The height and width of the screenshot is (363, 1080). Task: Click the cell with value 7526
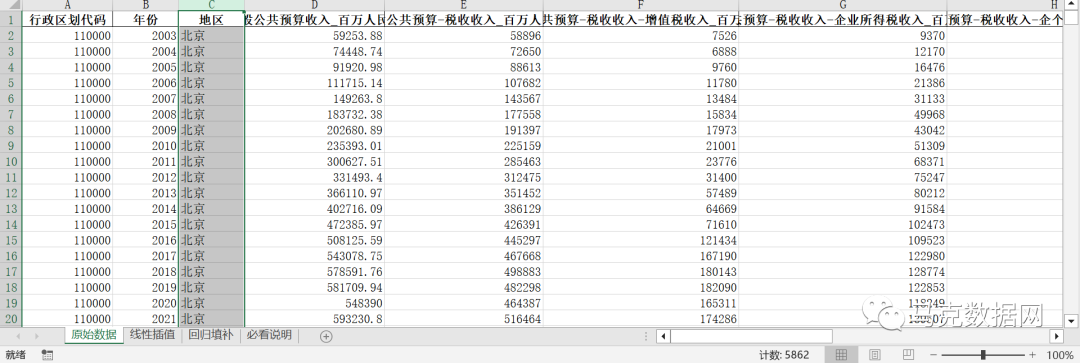coord(641,35)
